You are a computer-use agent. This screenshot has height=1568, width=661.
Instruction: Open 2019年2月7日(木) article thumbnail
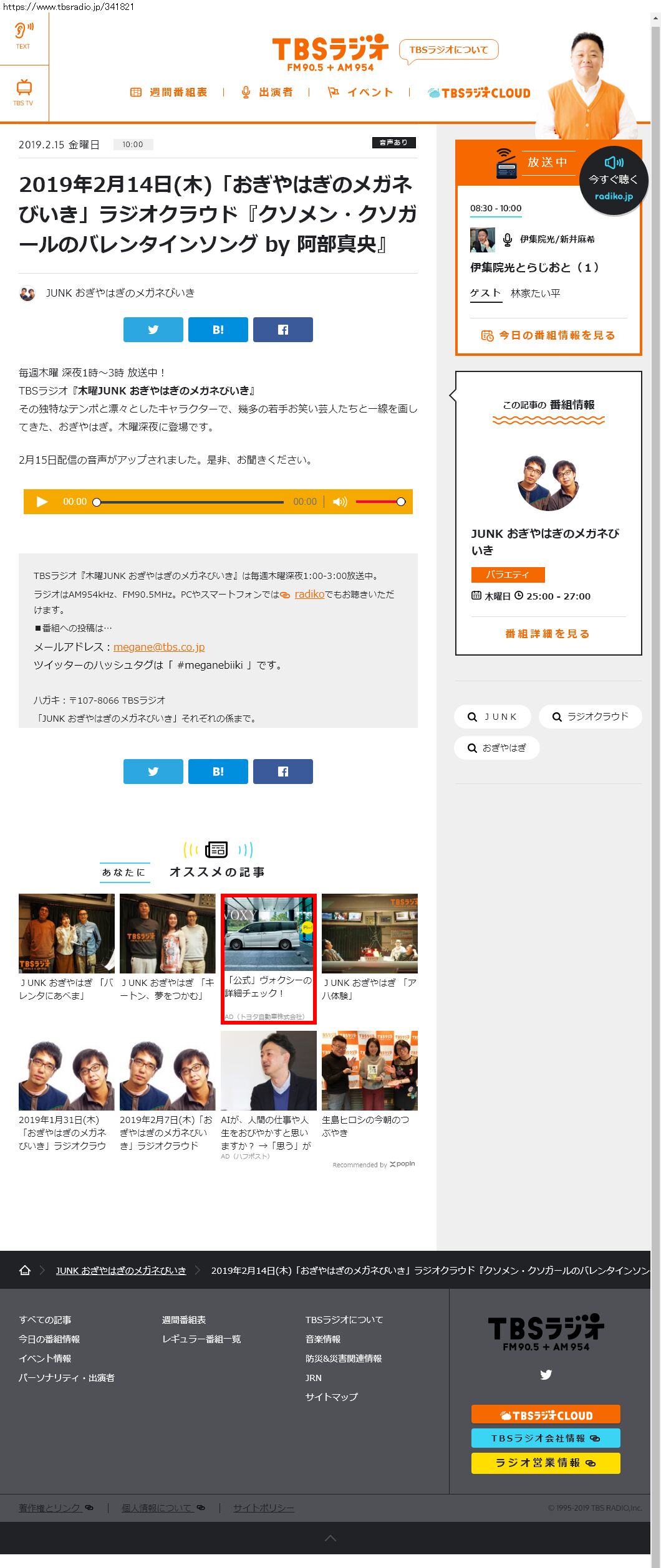click(x=168, y=1070)
